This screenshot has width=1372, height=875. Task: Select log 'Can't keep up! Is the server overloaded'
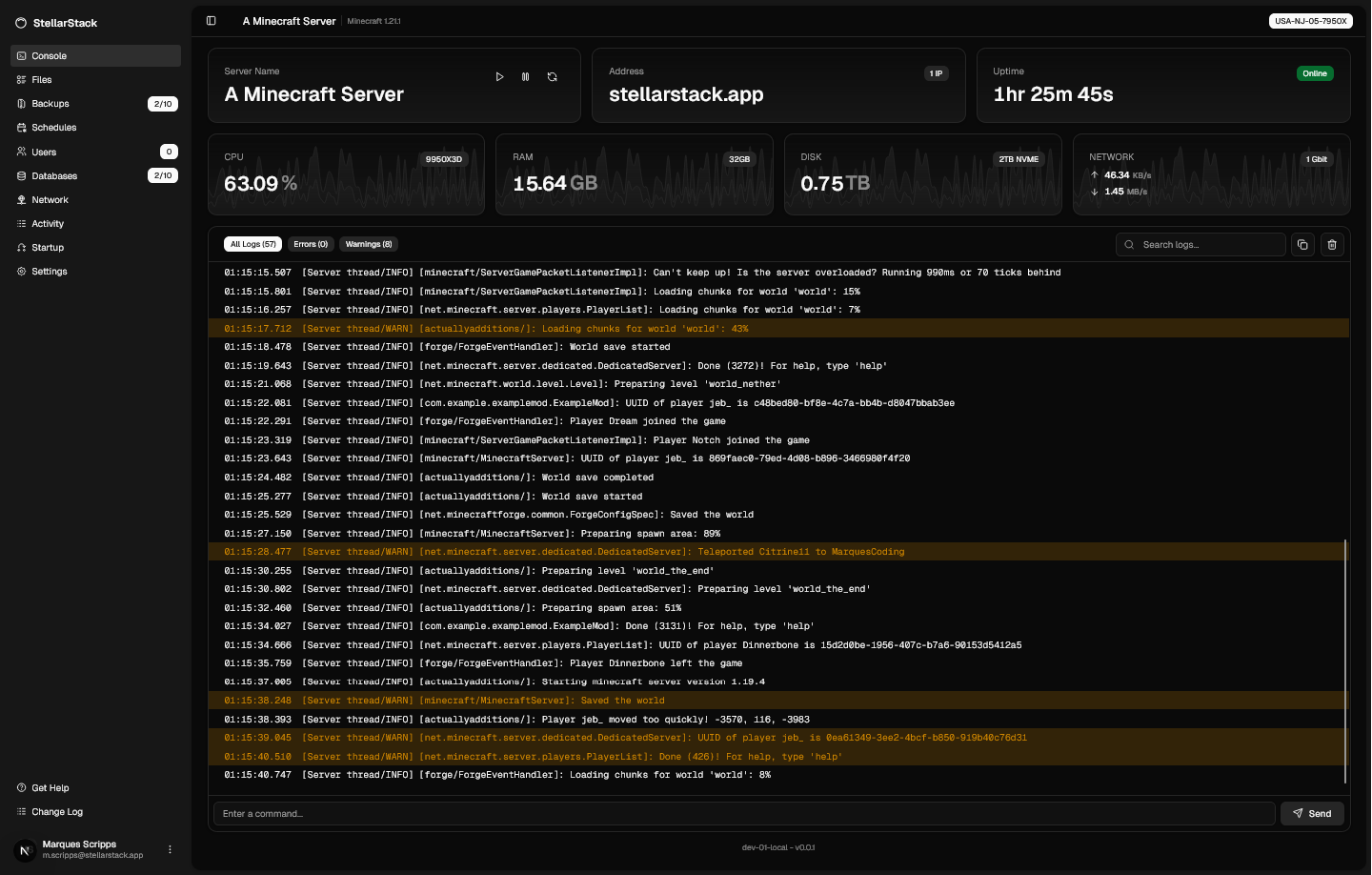click(778, 273)
